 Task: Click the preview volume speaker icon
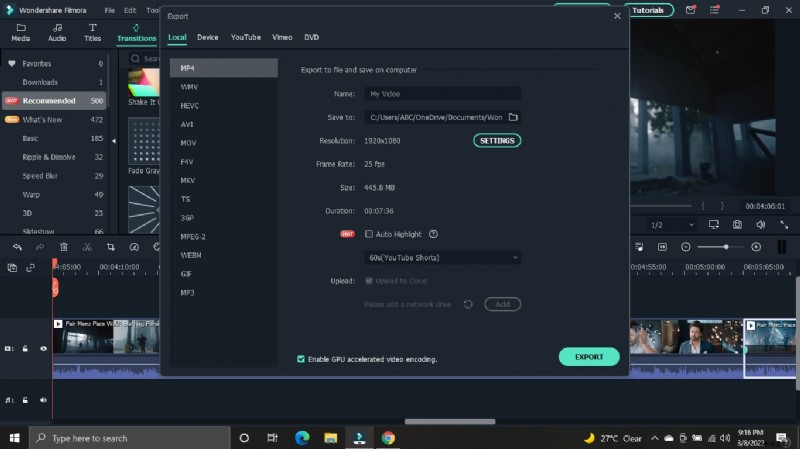tap(761, 224)
